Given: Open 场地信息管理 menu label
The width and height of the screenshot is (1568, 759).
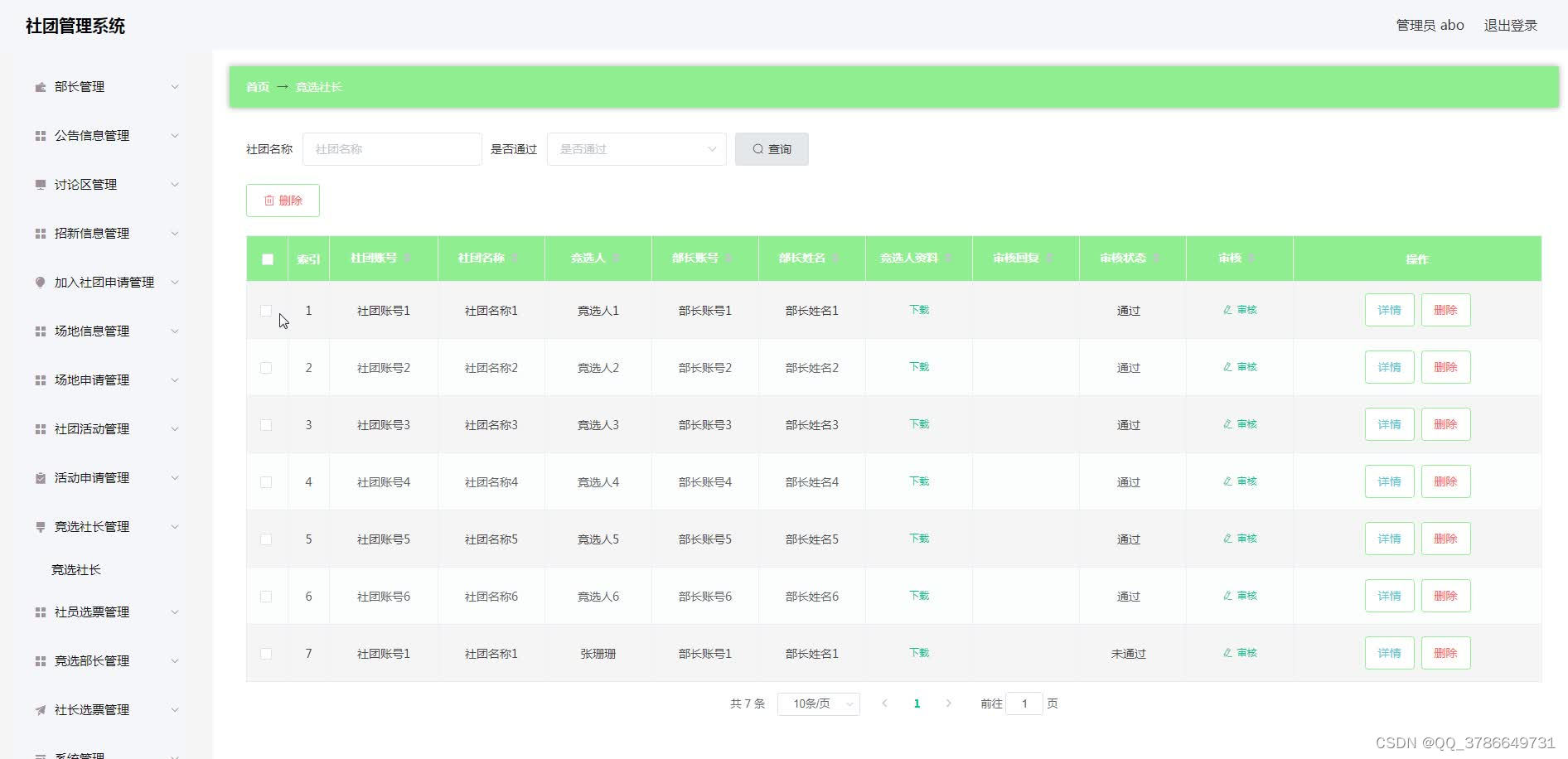Looking at the screenshot, I should click(x=92, y=331).
